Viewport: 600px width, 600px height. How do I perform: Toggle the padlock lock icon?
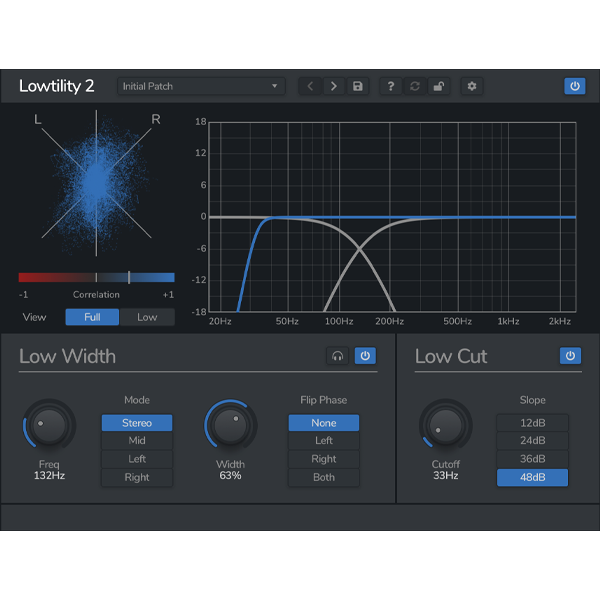tap(439, 86)
